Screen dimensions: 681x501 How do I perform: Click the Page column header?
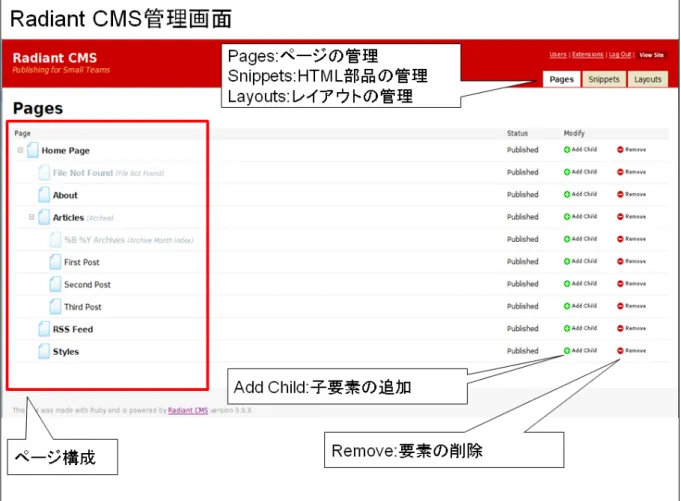23,133
